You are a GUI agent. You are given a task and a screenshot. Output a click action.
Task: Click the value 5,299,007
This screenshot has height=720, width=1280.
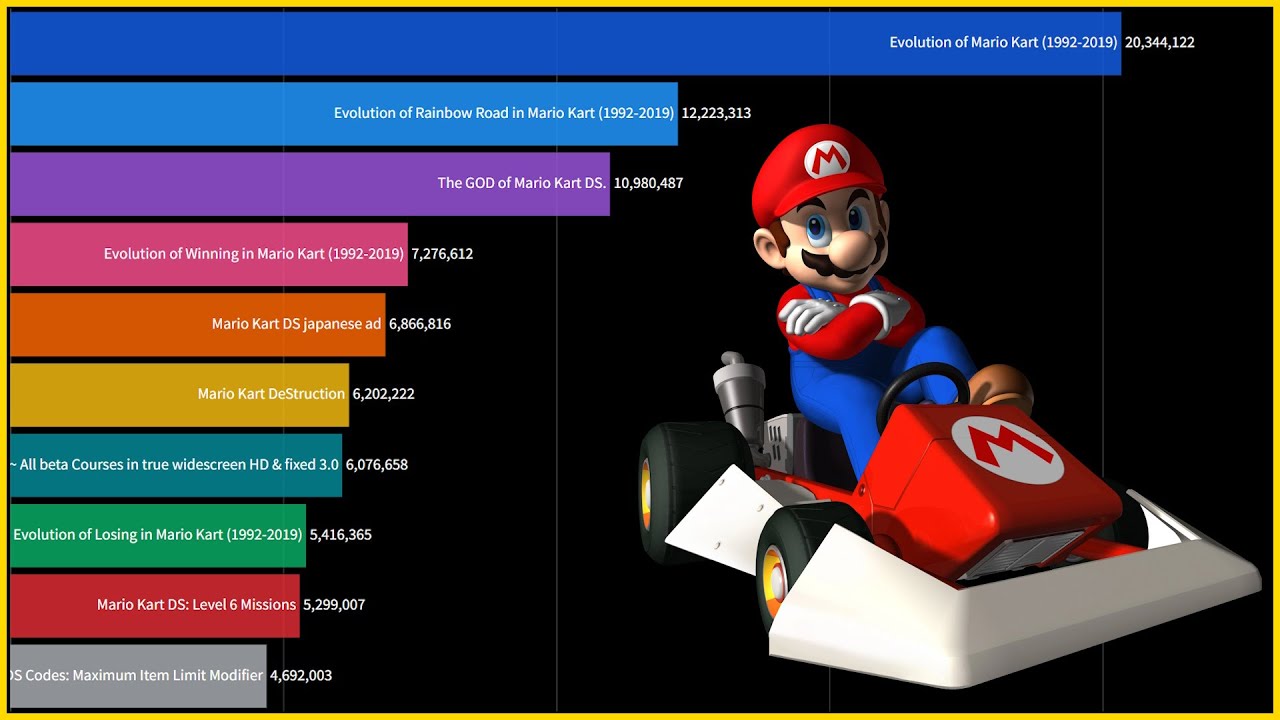pyautogui.click(x=334, y=605)
